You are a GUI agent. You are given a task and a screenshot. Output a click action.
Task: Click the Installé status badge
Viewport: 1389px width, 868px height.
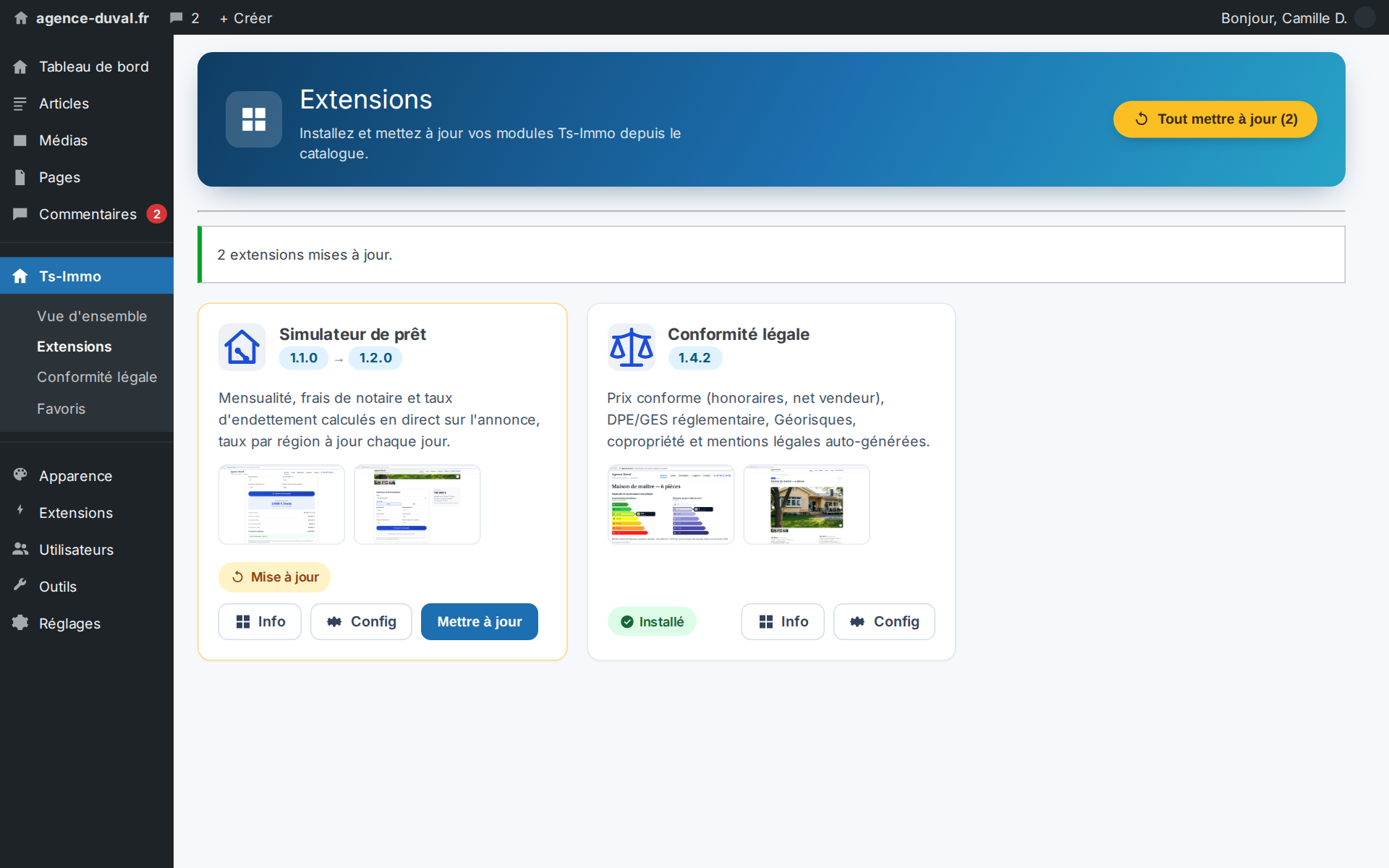652,621
